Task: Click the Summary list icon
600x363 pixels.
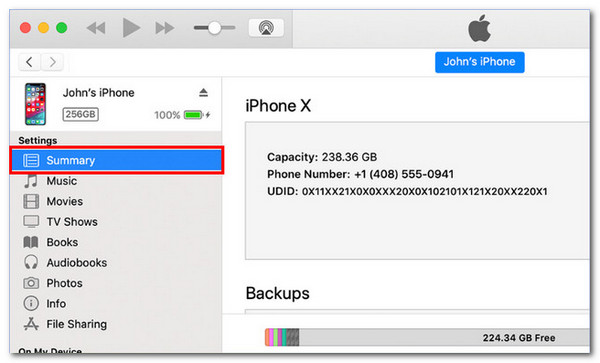Action: click(x=31, y=160)
